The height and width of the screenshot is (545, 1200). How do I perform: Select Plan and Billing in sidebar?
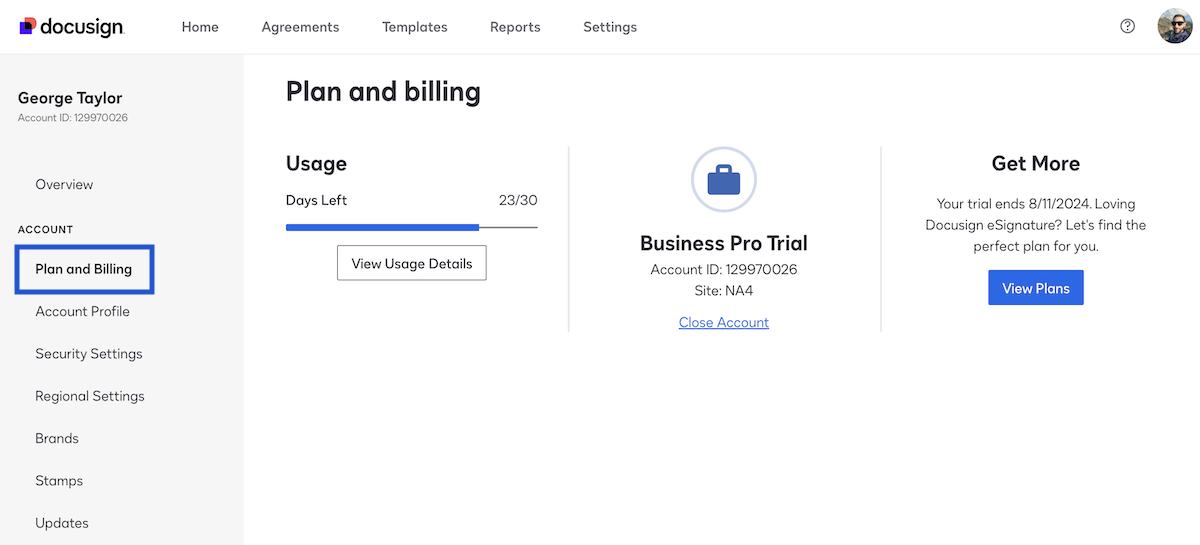(x=84, y=269)
